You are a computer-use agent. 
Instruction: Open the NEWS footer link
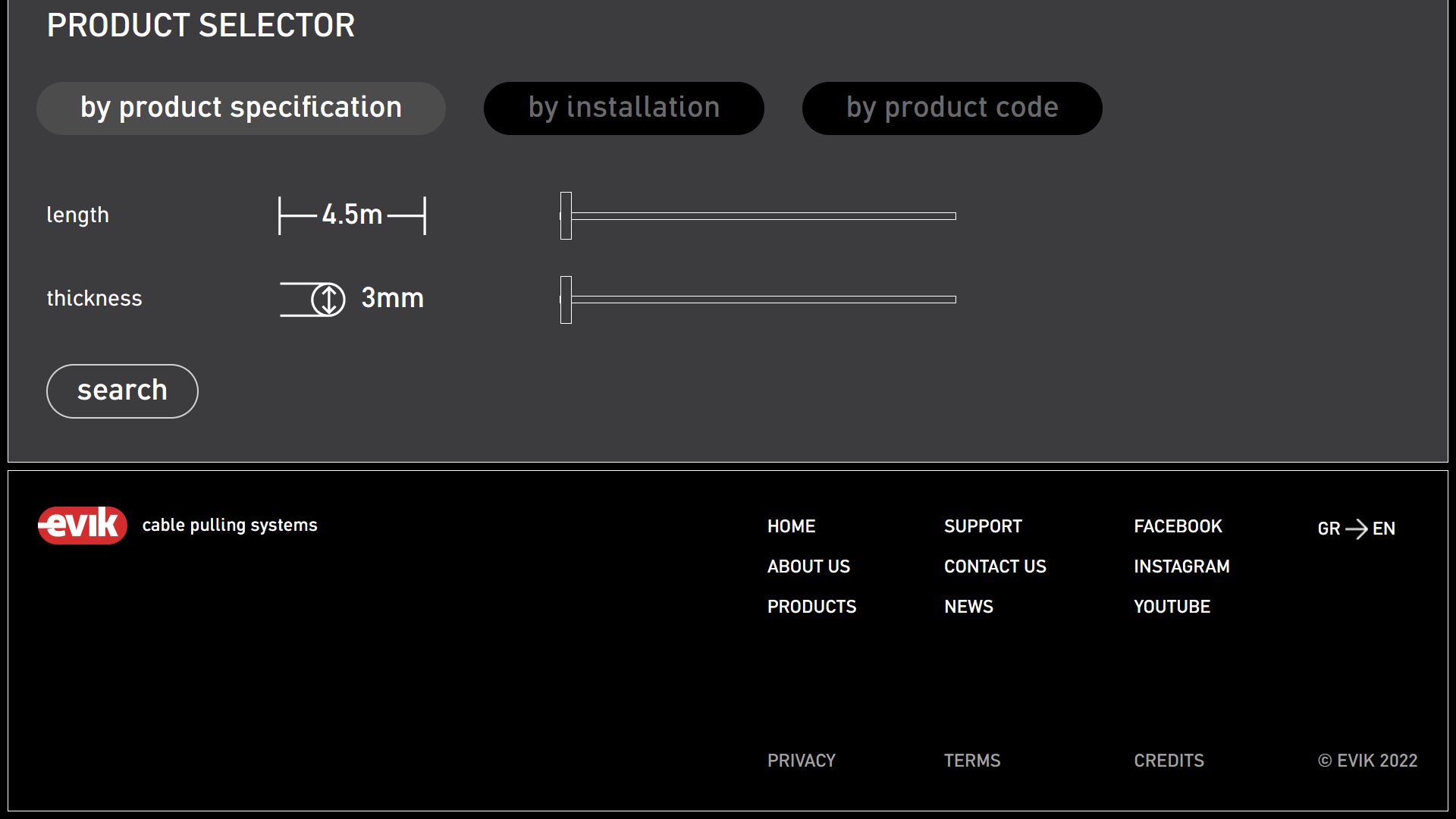click(968, 607)
